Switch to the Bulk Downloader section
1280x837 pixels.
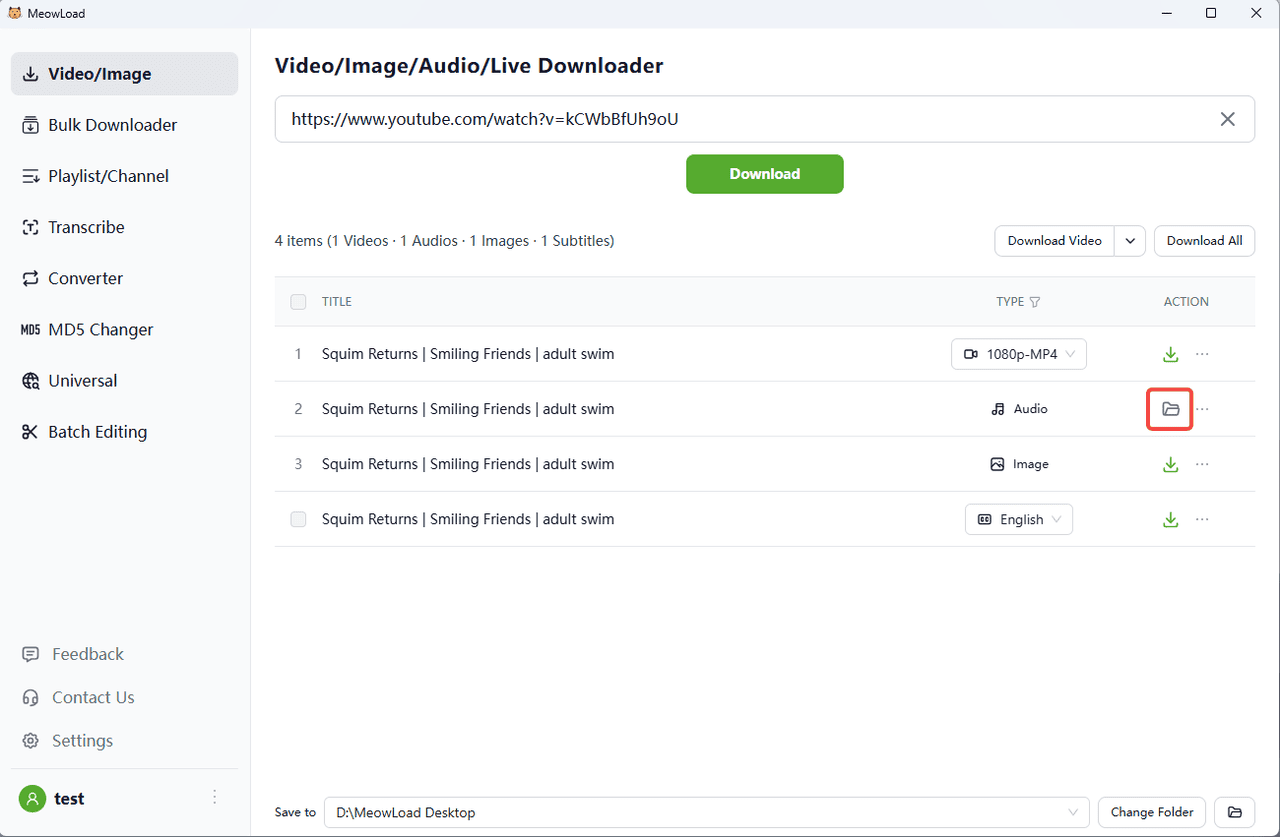[x=112, y=125]
